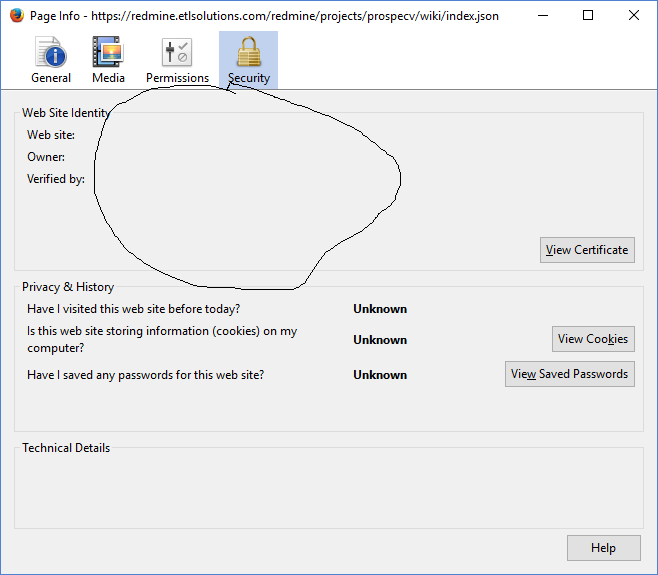Click the "Web site:" label
658x575 pixels.
click(51, 135)
